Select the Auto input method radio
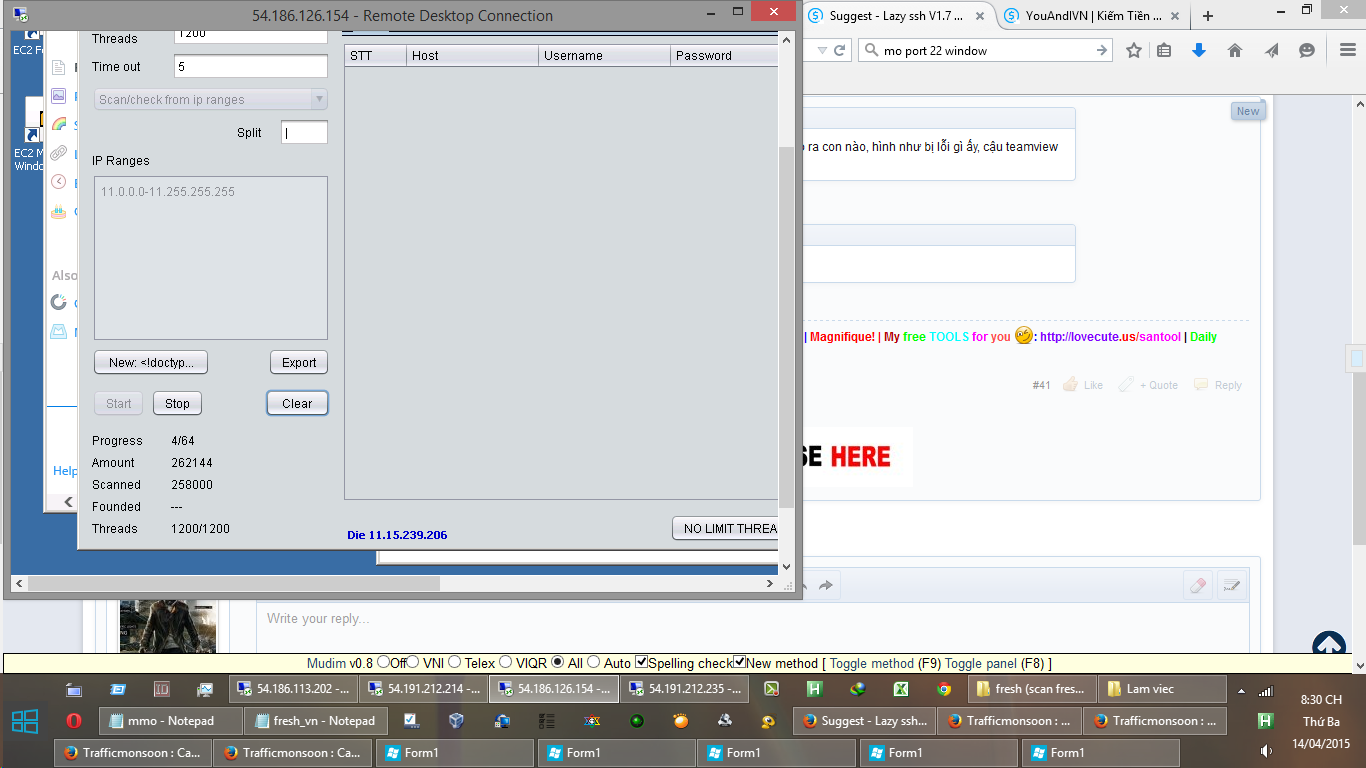 [x=594, y=662]
